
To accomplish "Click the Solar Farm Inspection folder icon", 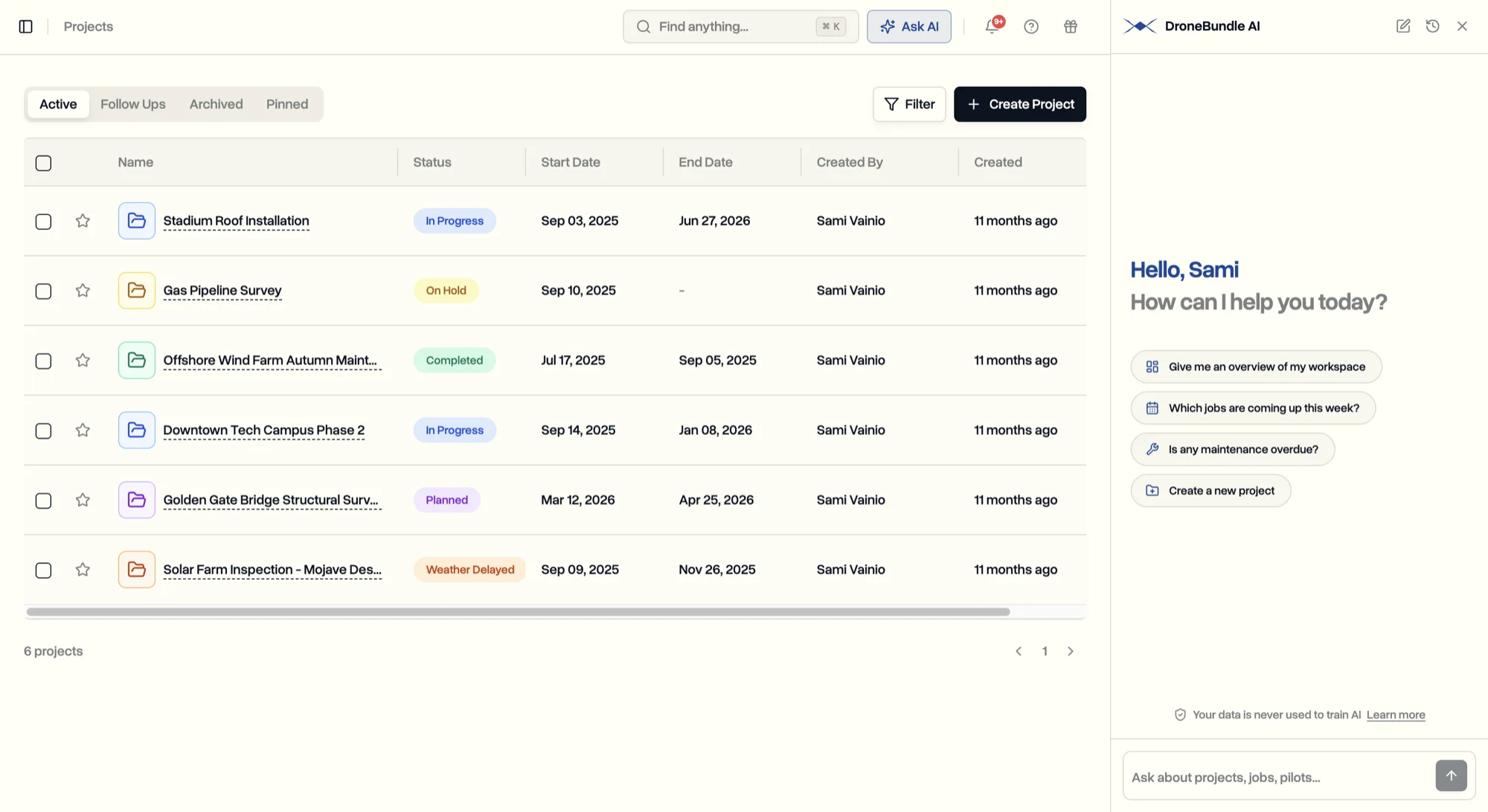I will point(137,570).
